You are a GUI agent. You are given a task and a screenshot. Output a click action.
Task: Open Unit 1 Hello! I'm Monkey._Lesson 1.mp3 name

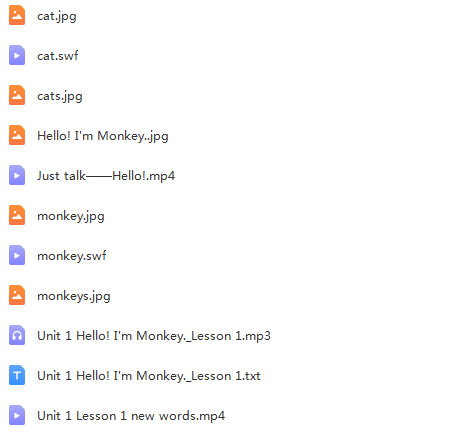(x=154, y=336)
